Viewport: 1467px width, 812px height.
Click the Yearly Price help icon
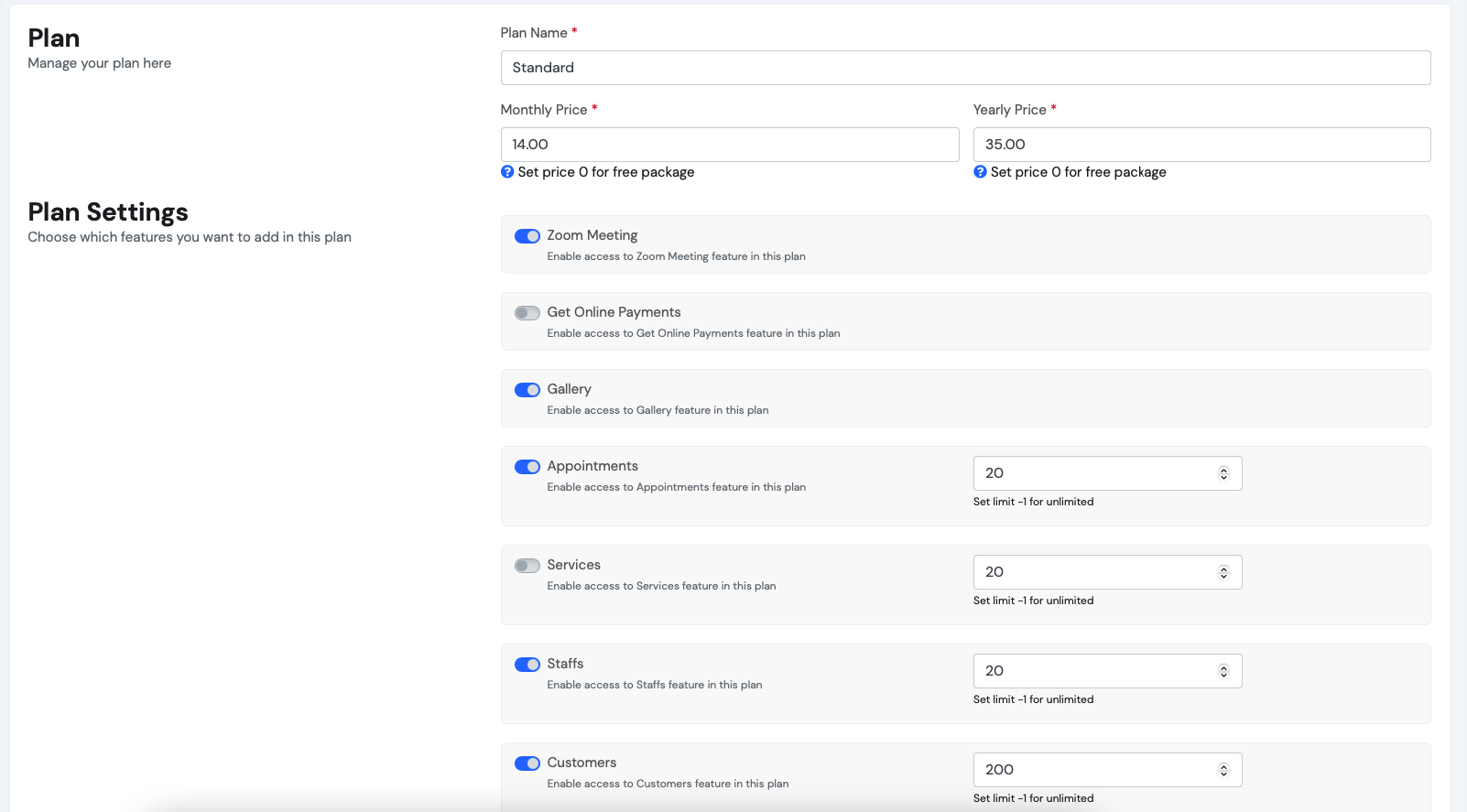click(x=980, y=172)
